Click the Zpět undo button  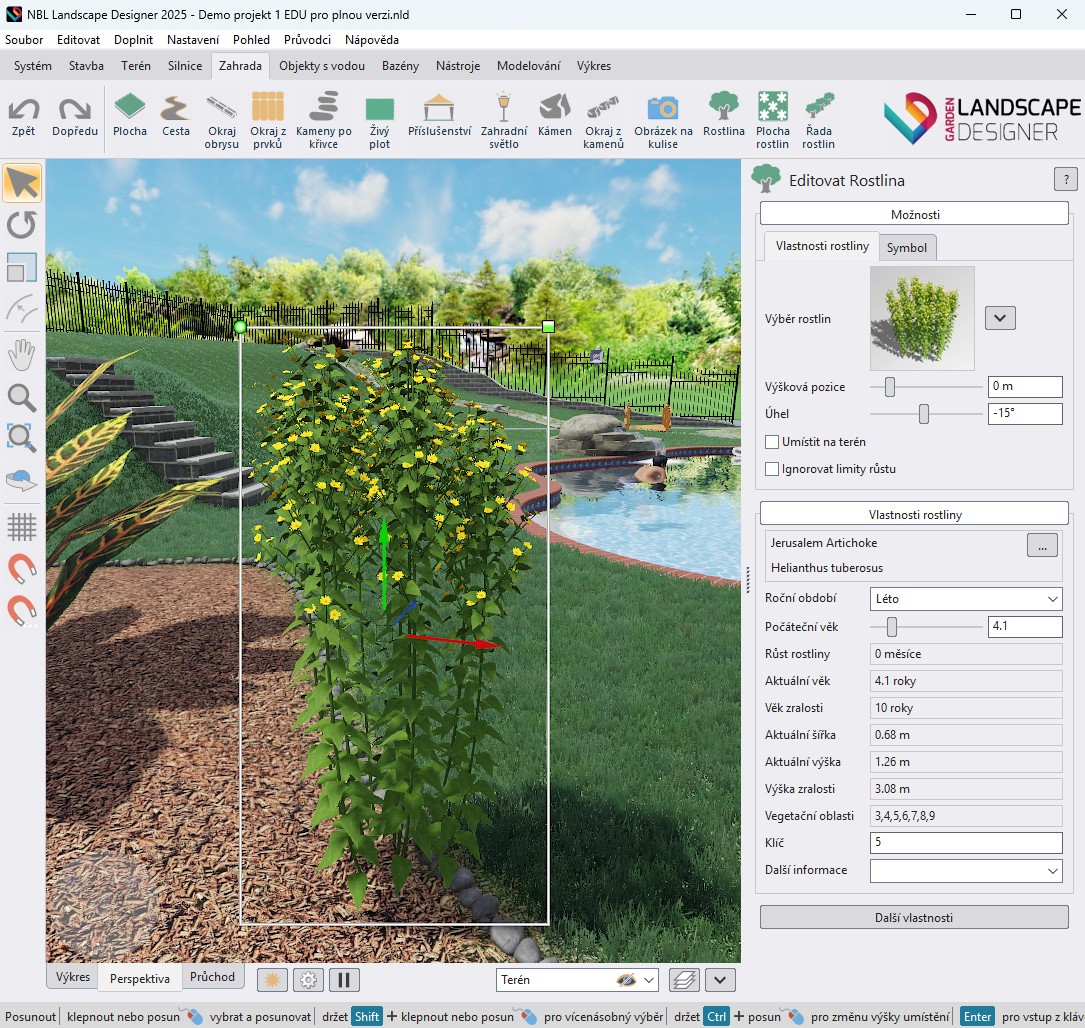click(23, 117)
